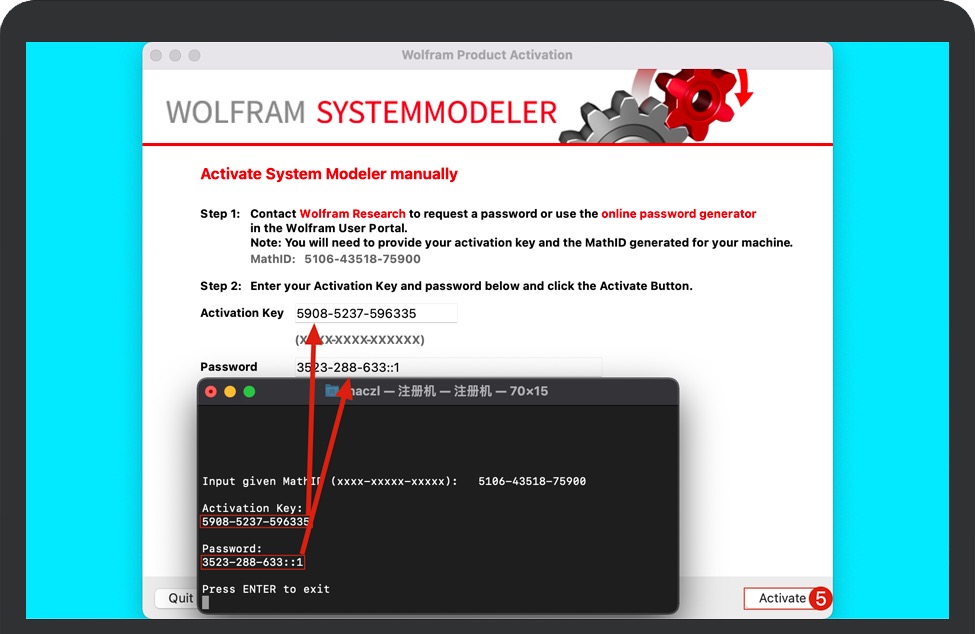Zoom the terminal with the green button

[250, 392]
